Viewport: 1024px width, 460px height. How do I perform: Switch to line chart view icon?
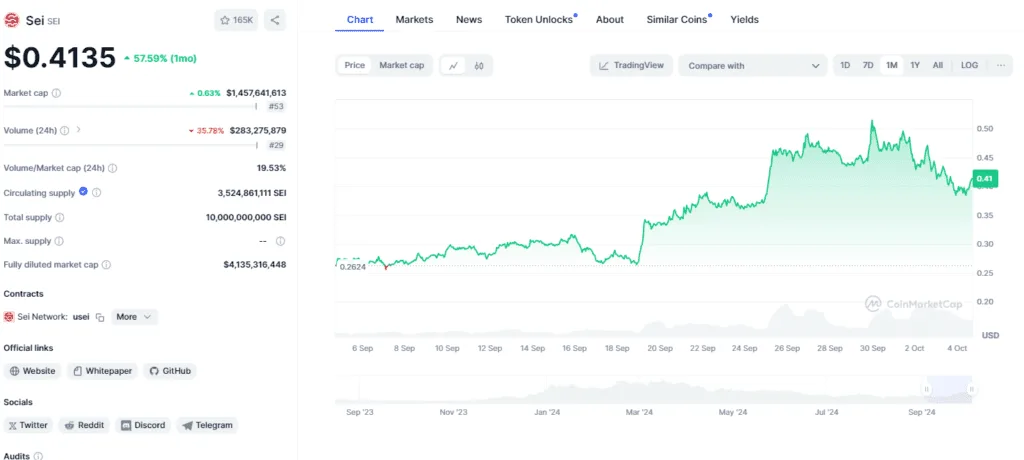tap(453, 65)
